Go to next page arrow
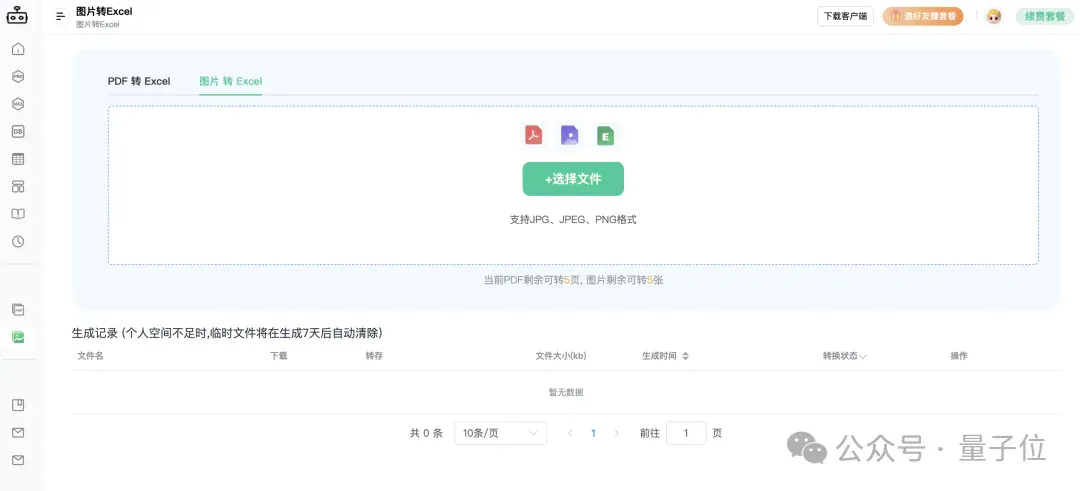Viewport: 1080px width, 491px height. coord(616,433)
